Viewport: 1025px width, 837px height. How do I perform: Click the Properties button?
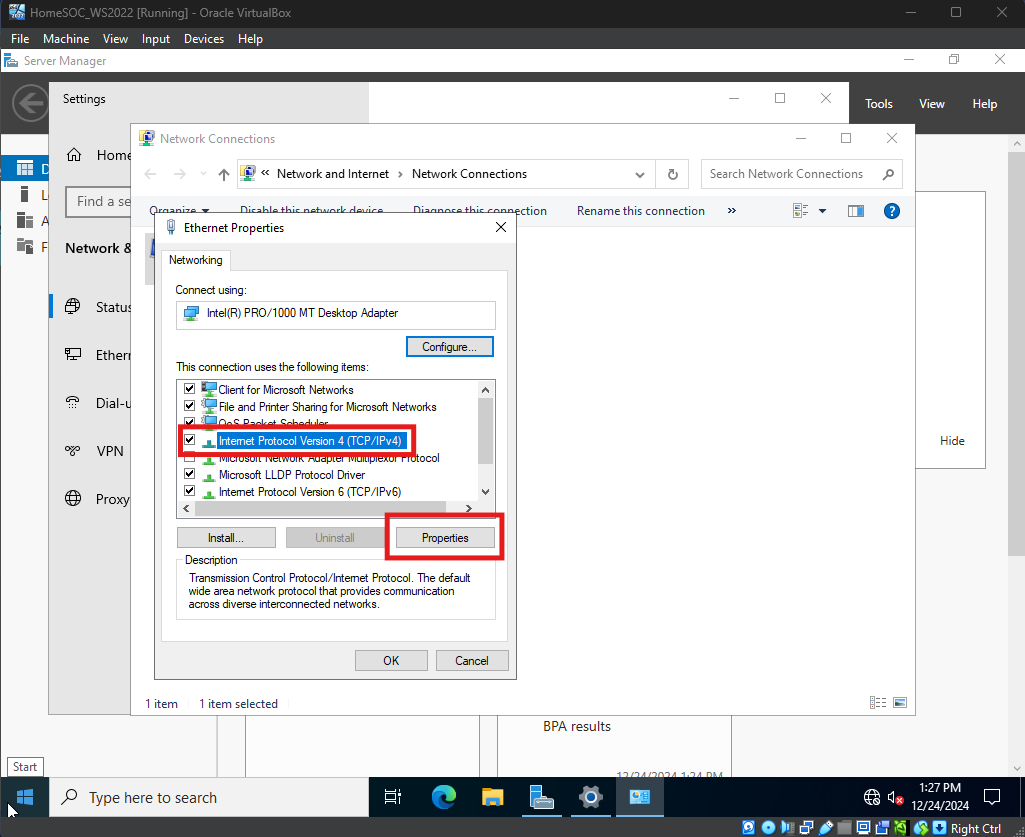point(445,538)
